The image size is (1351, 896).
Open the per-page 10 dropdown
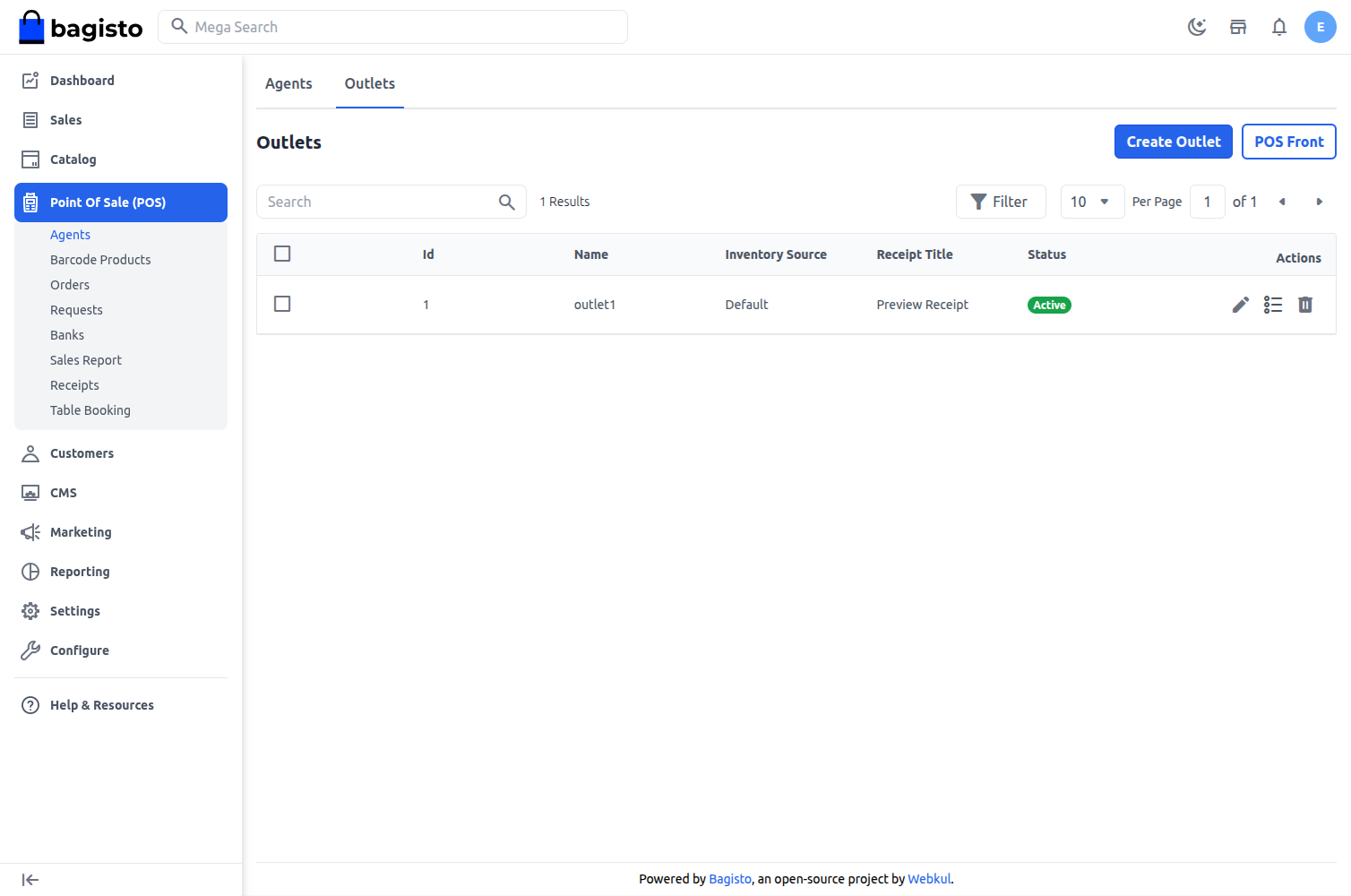(x=1092, y=202)
